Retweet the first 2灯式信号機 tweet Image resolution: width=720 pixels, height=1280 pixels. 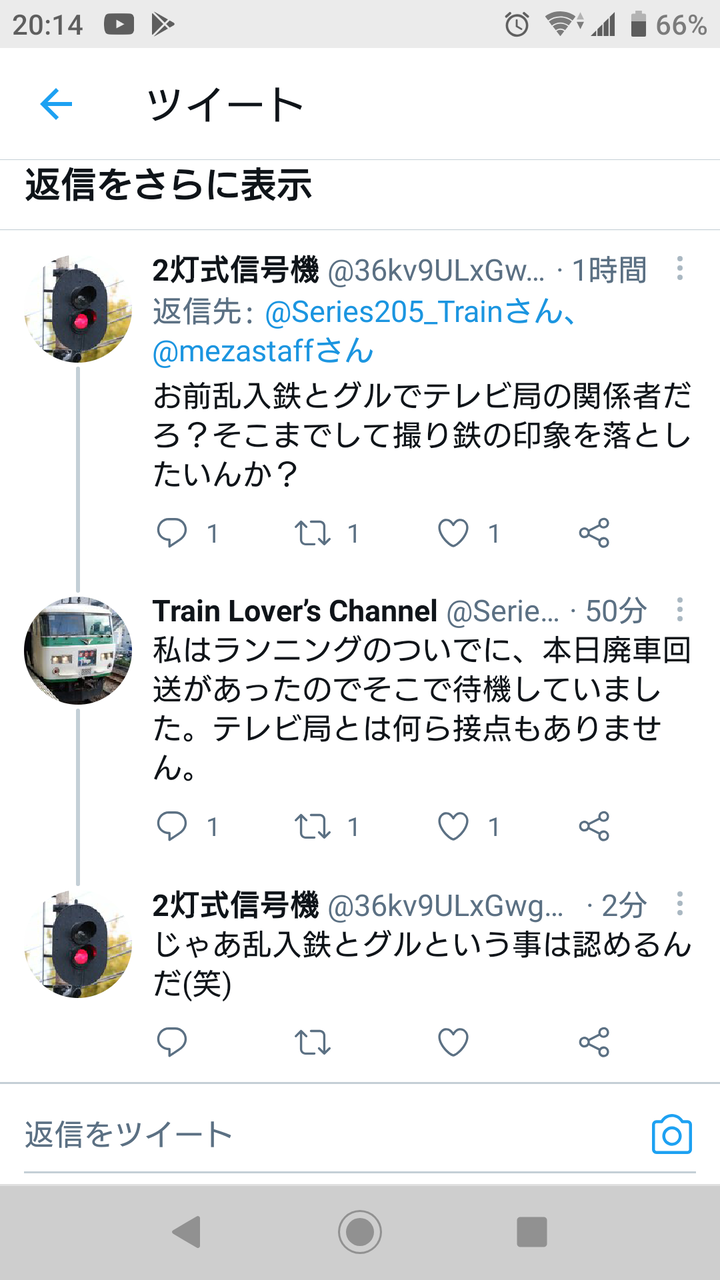(313, 533)
